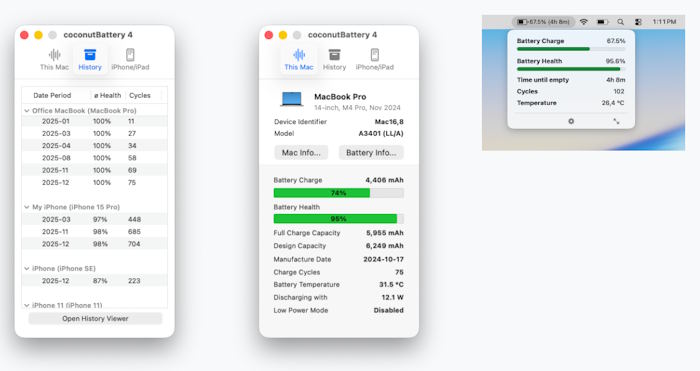The width and height of the screenshot is (700, 371).
Task: Select the 2025-03 row with 448 cycles
Action: (95, 219)
